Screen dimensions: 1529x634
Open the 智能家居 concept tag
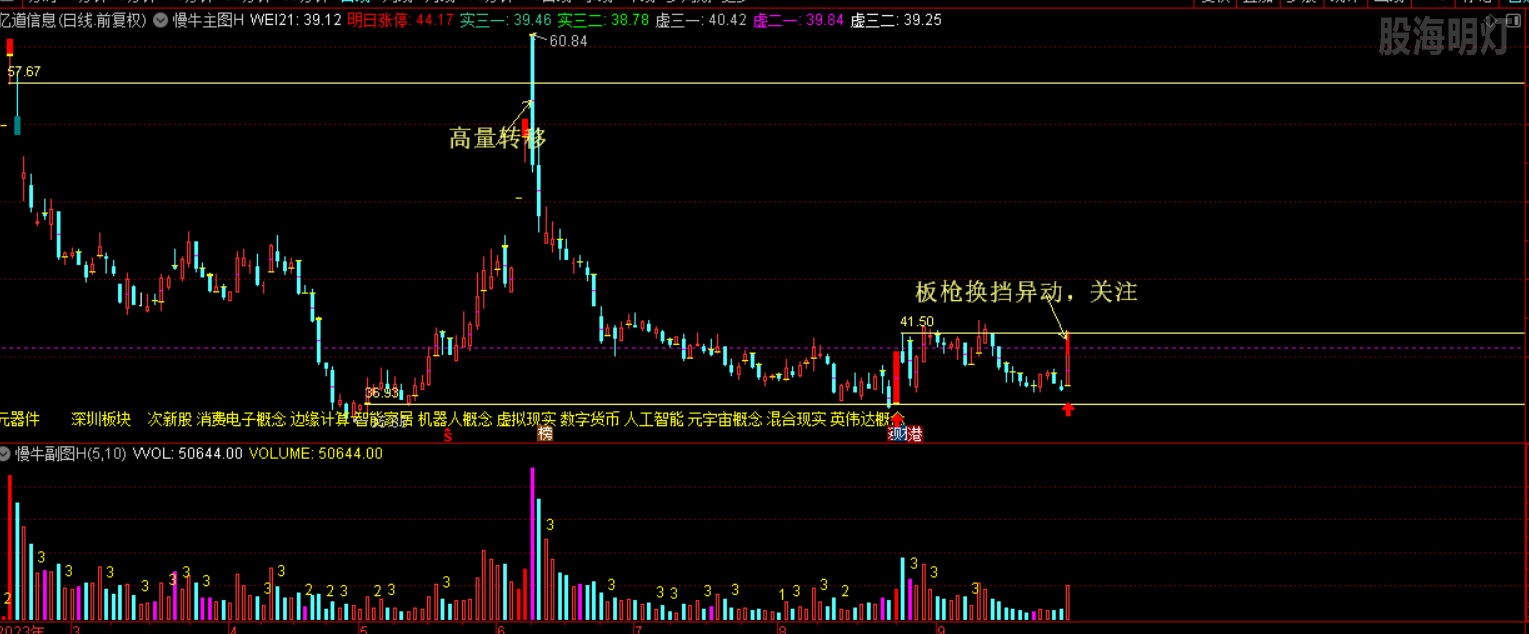click(x=383, y=419)
